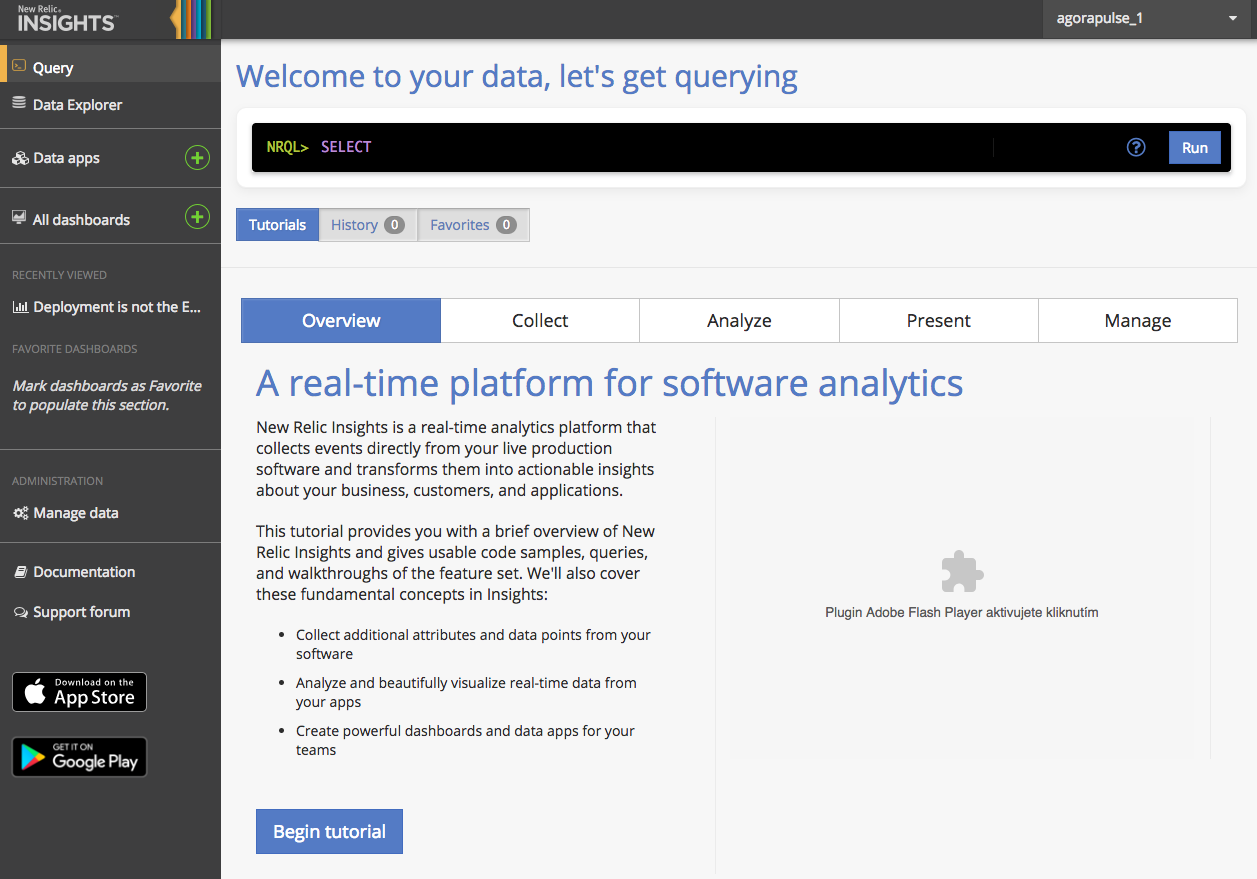Click the 'Welcome to your data, let's get querying' heading

(x=517, y=77)
